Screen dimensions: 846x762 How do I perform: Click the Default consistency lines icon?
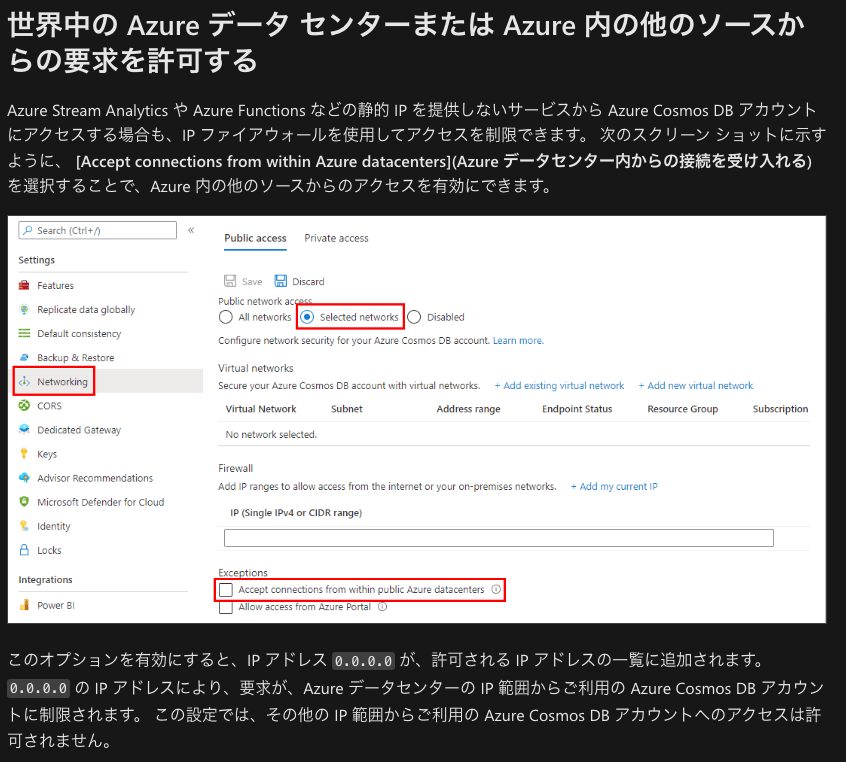pyautogui.click(x=24, y=334)
